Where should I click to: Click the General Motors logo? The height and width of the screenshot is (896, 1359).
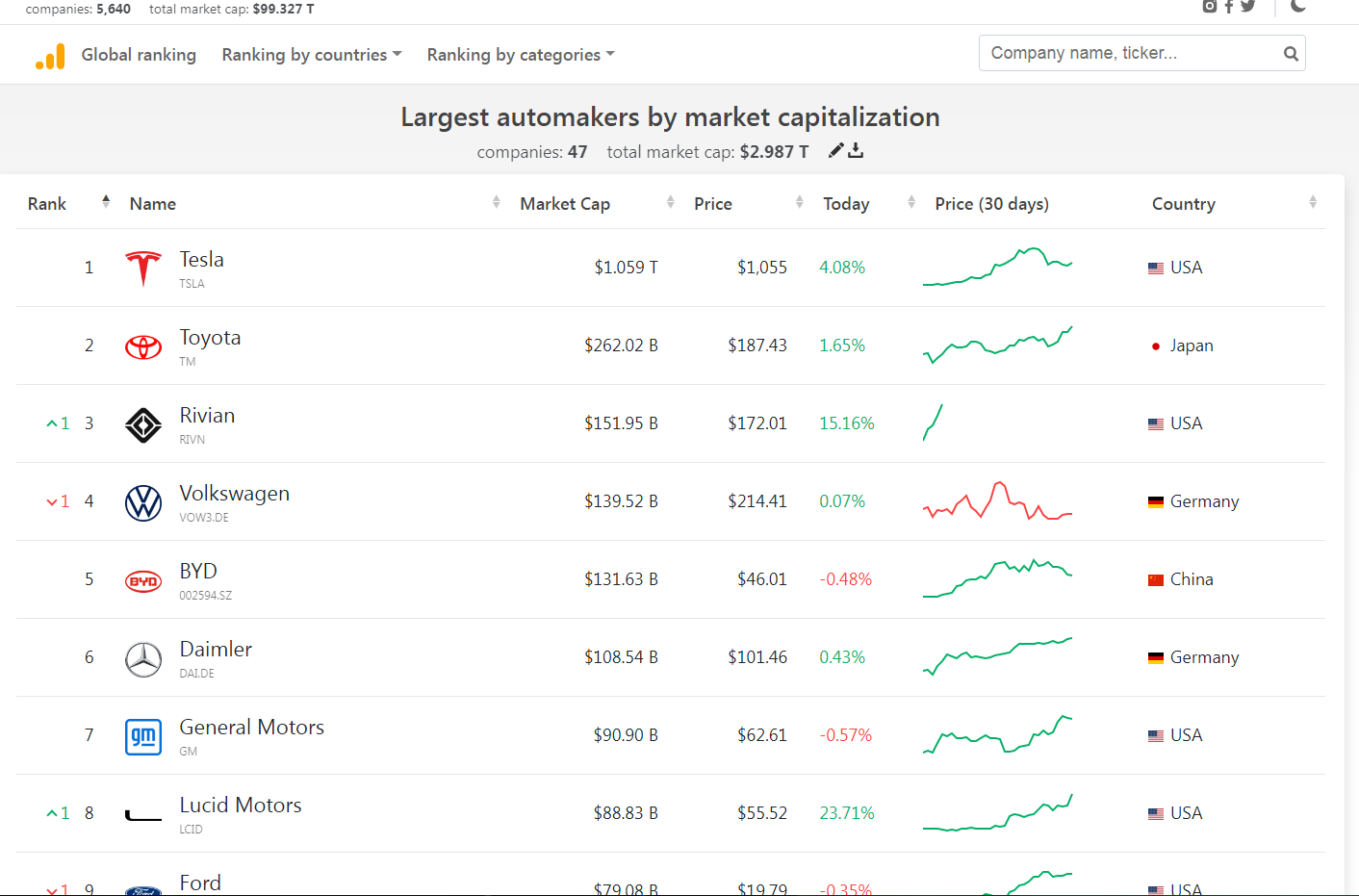143,737
